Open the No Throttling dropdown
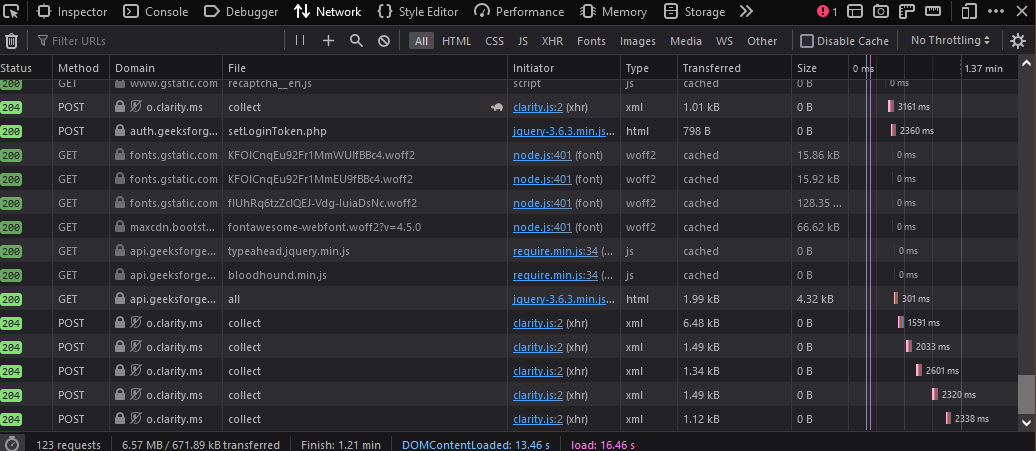 point(951,41)
